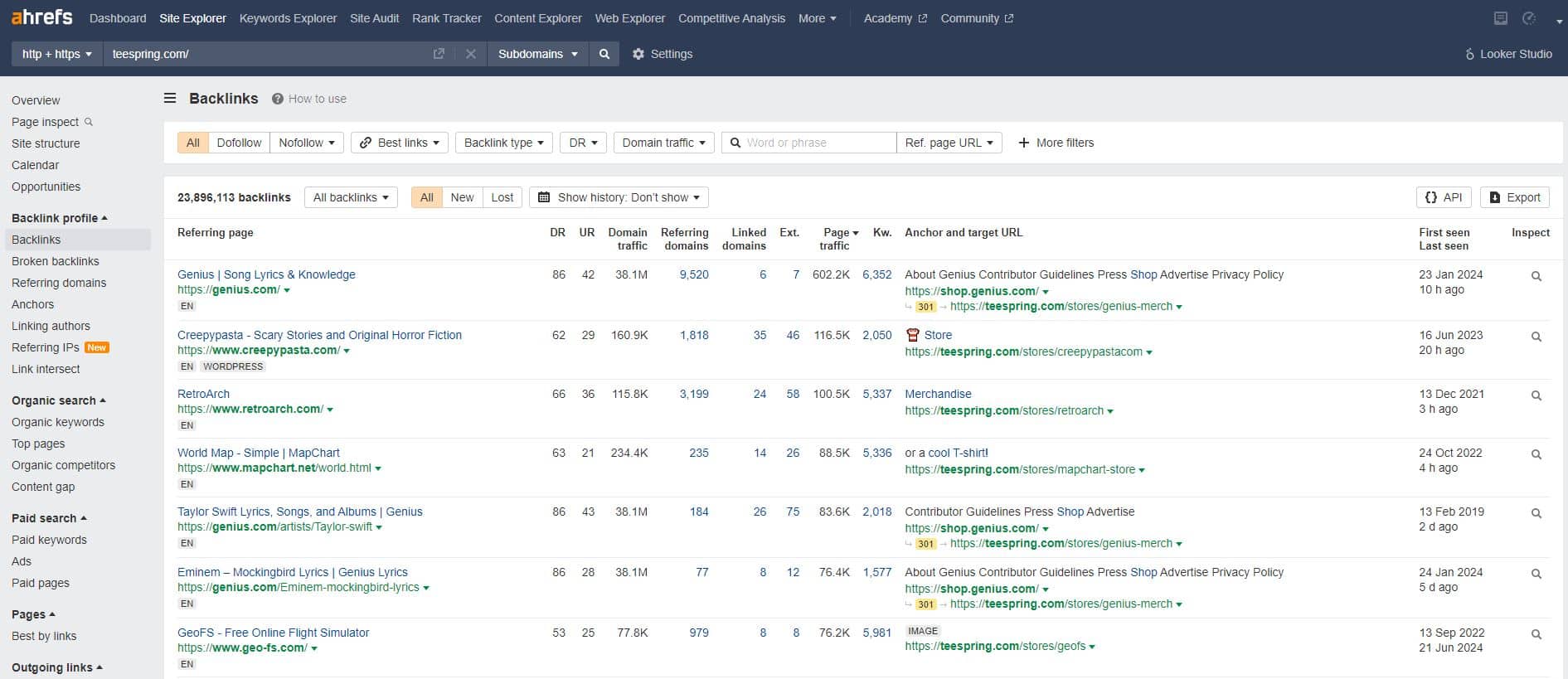Click the search magnifier button
The width and height of the screenshot is (1568, 679).
pos(604,54)
